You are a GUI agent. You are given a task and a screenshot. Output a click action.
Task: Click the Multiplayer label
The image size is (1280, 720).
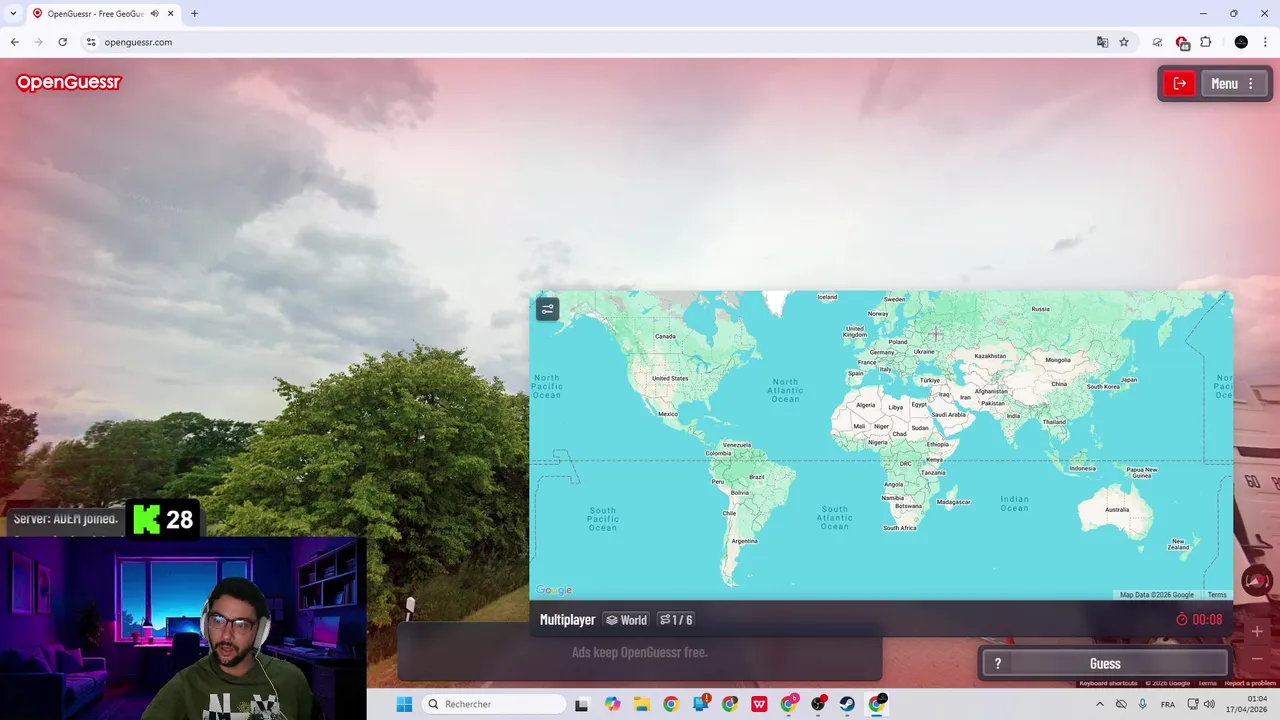tap(567, 620)
